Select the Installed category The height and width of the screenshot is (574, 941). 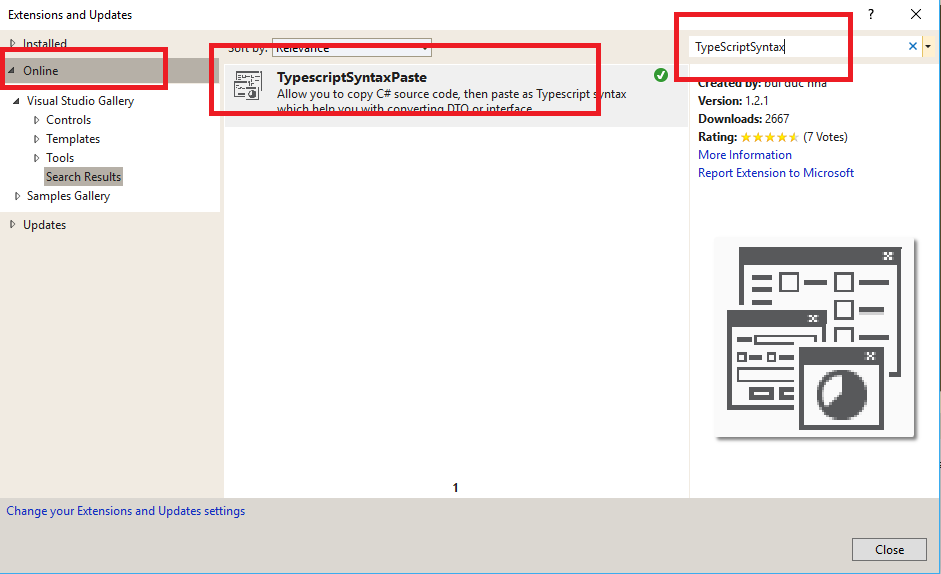click(45, 44)
